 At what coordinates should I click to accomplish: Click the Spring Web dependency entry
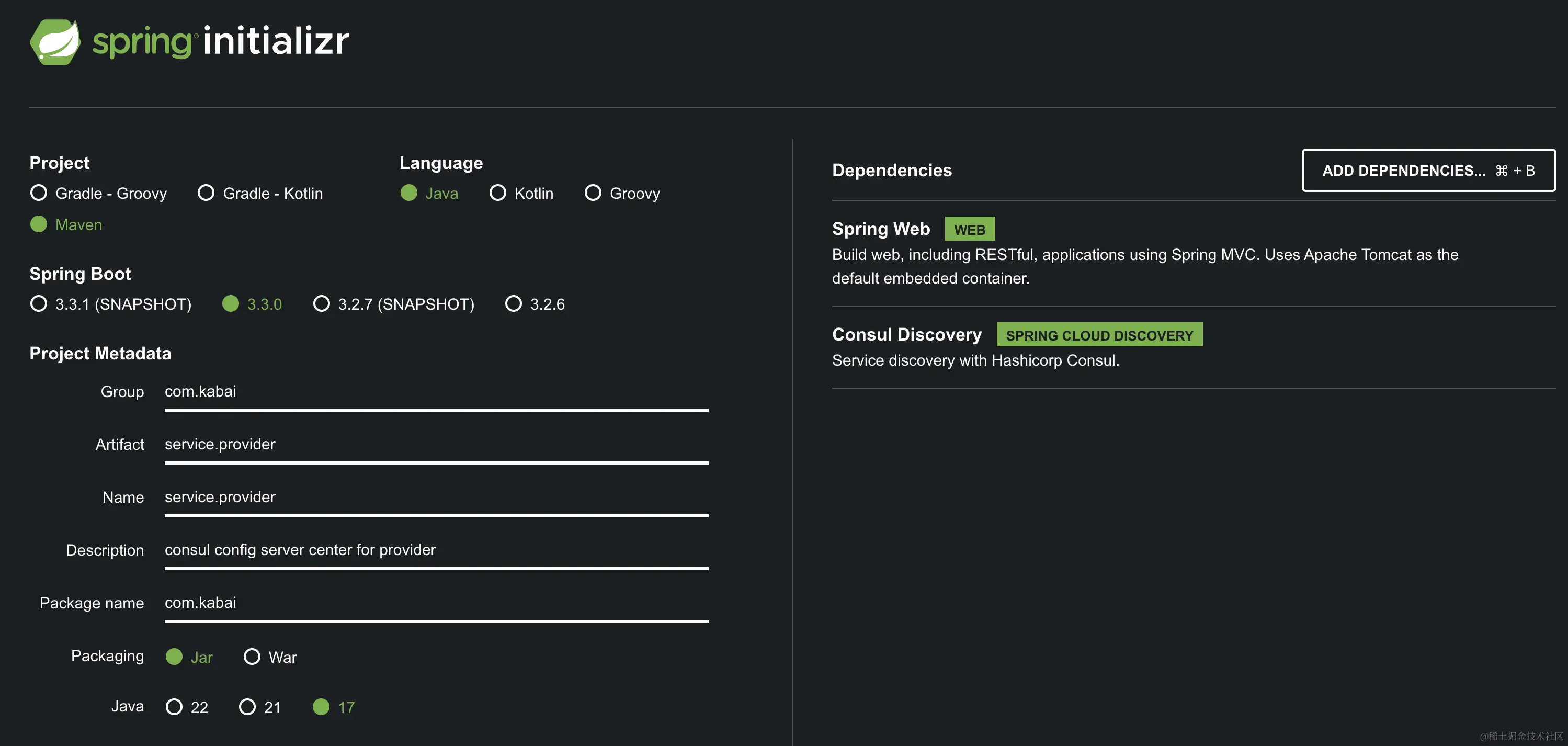[881, 229]
